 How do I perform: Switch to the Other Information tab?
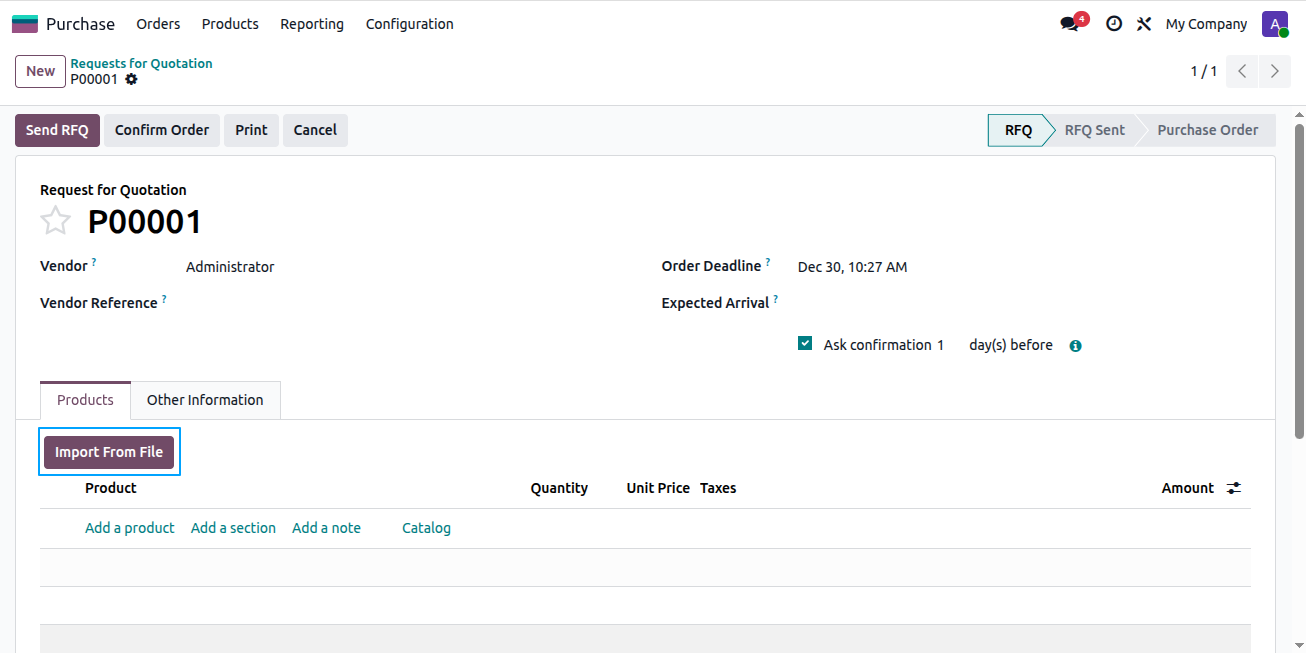pyautogui.click(x=205, y=400)
